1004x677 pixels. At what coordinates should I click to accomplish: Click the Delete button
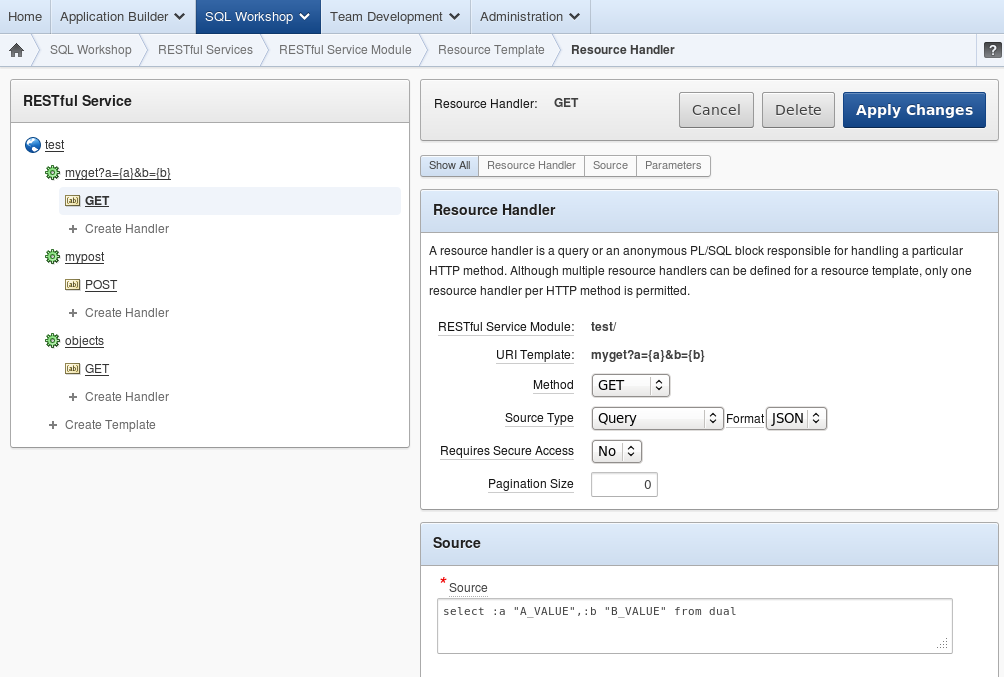coord(798,110)
